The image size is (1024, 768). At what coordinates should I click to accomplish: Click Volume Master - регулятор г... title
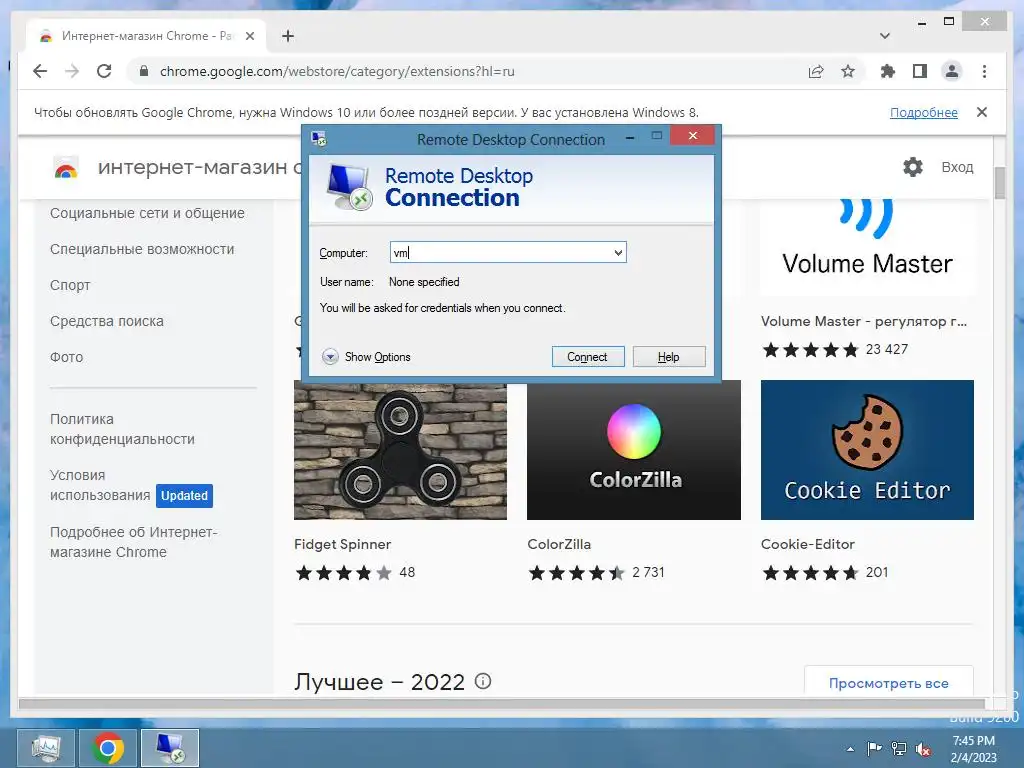click(x=864, y=321)
